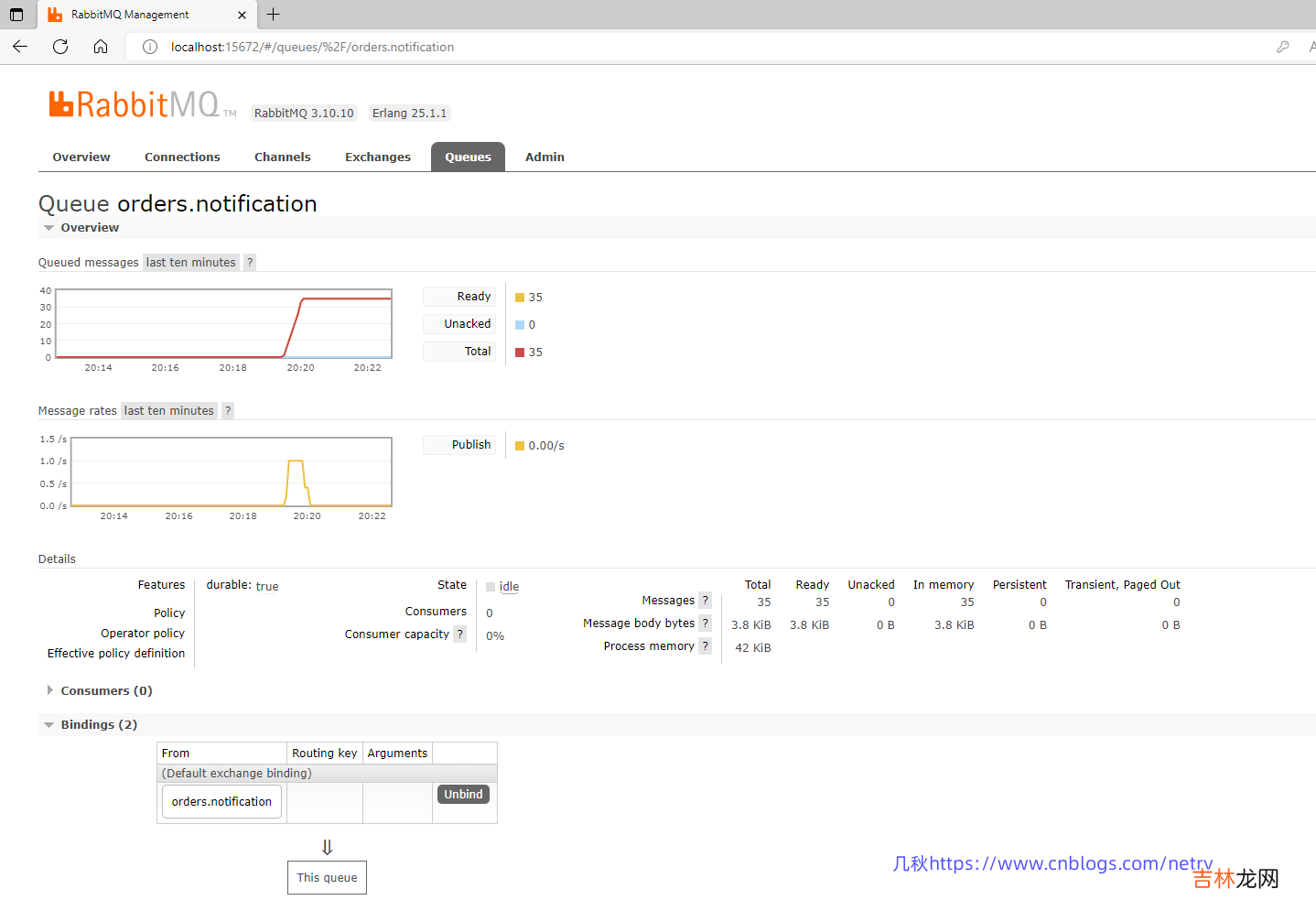Click the browser back arrow
1316x911 pixels.
click(x=20, y=47)
